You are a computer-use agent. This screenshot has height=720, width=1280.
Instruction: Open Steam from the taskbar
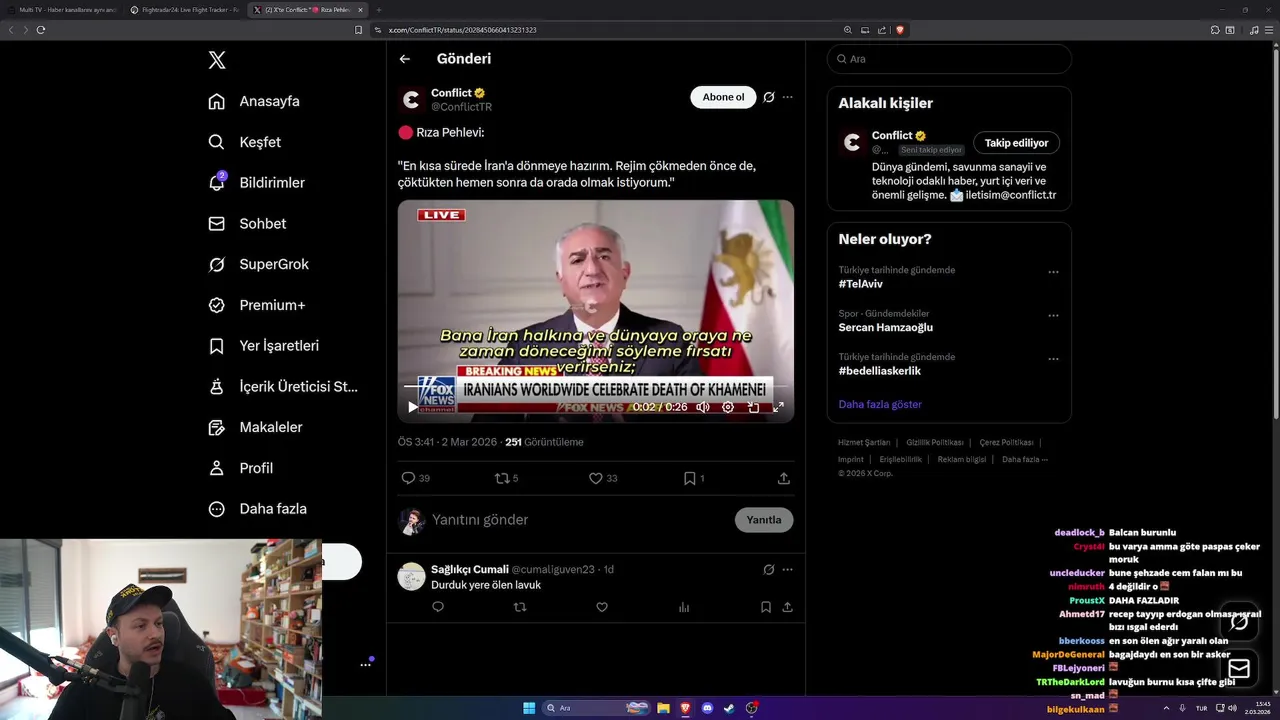[x=730, y=708]
